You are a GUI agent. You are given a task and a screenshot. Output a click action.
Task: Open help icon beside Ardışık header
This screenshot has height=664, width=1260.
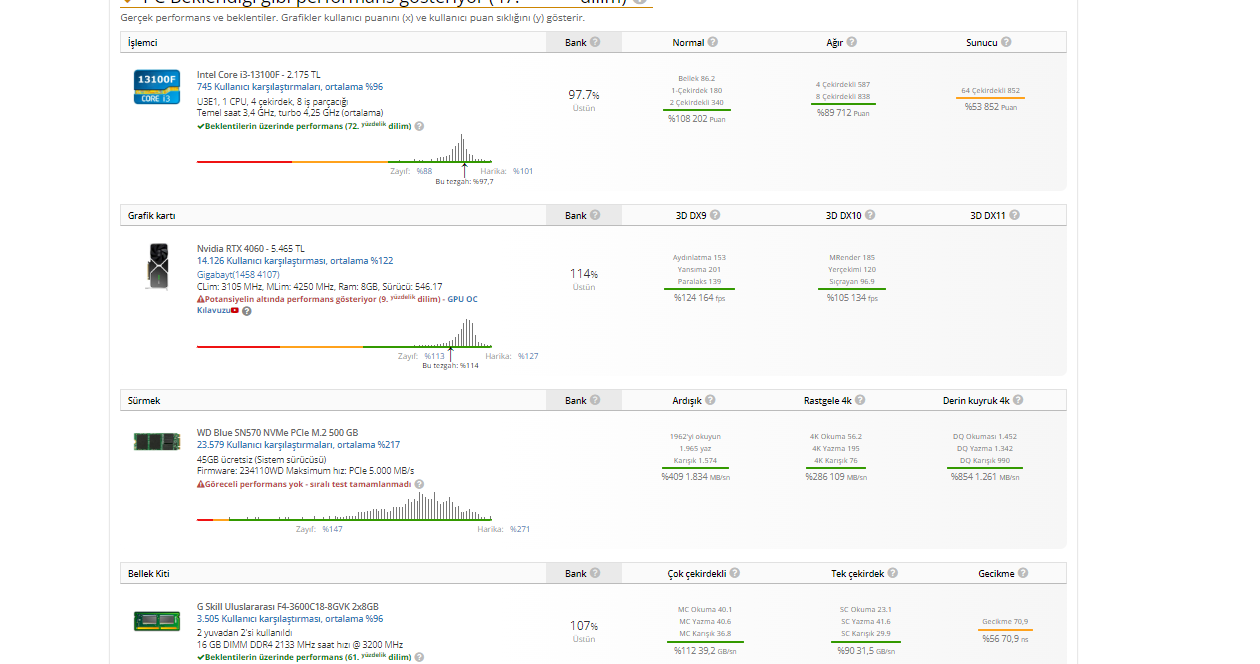(710, 400)
